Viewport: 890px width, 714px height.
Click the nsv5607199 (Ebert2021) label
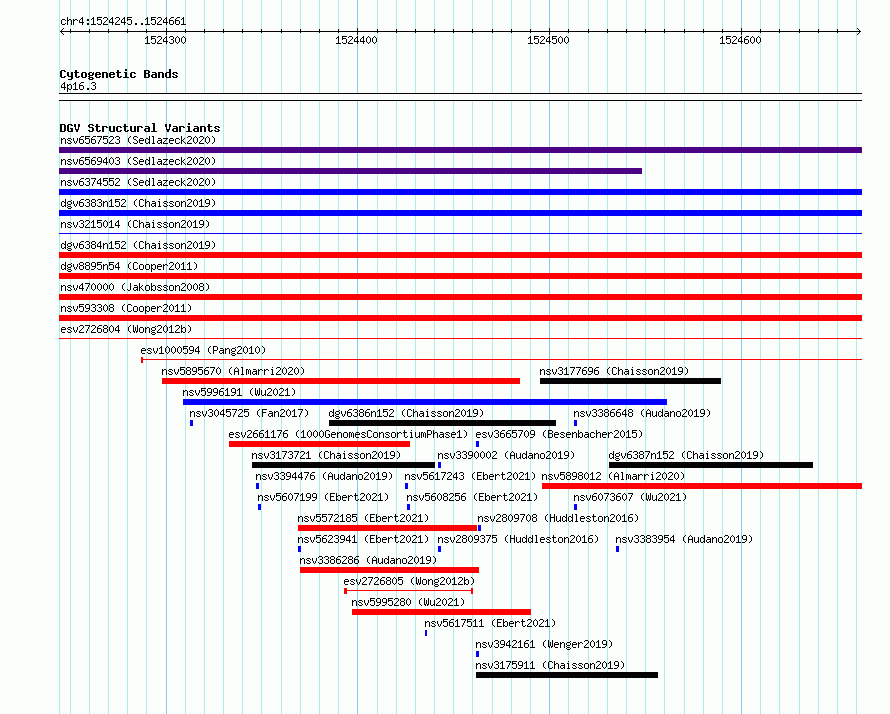pos(323,497)
